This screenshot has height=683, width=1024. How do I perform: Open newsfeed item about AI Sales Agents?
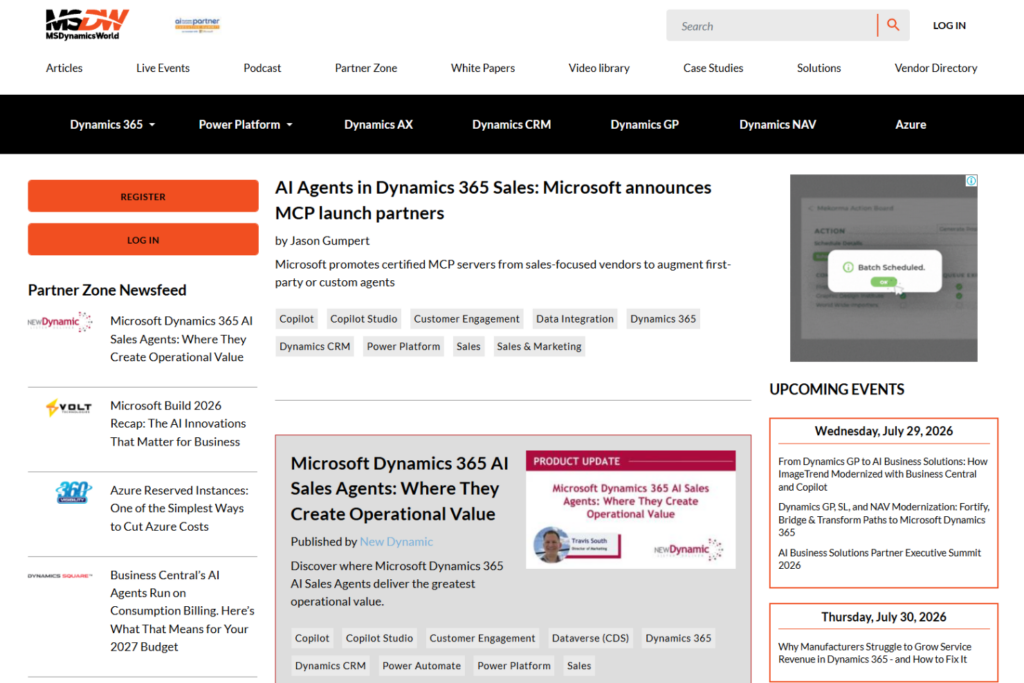pyautogui.click(x=181, y=339)
